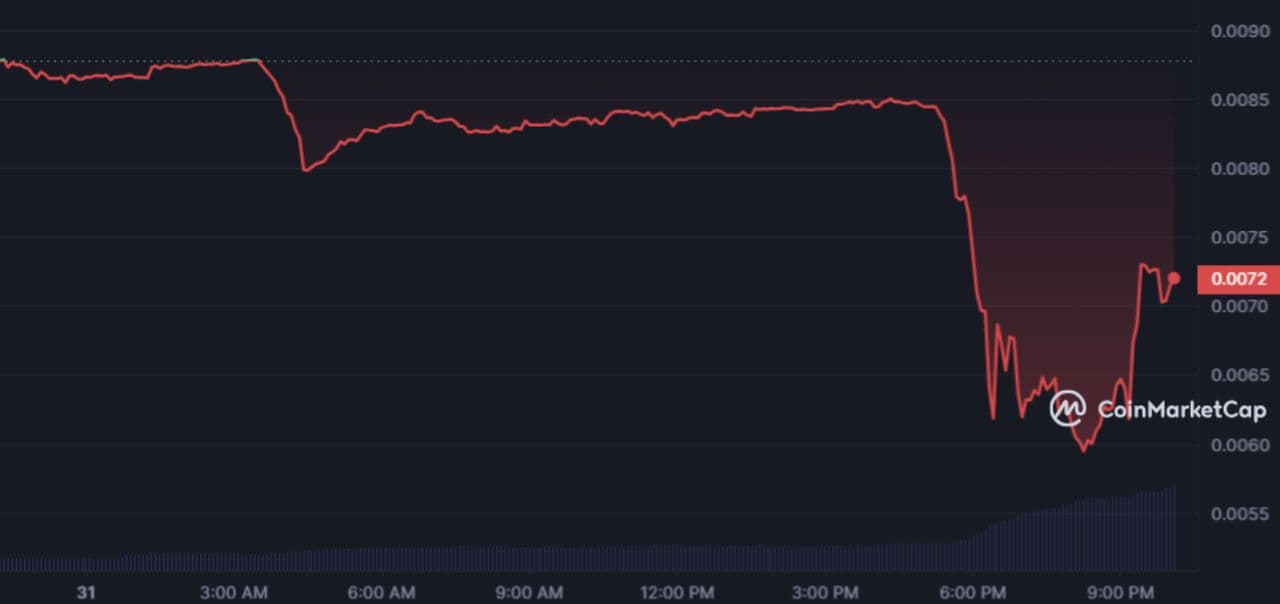The width and height of the screenshot is (1280, 604).
Task: Select the 3:00 PM time axis label
Action: [x=825, y=593]
